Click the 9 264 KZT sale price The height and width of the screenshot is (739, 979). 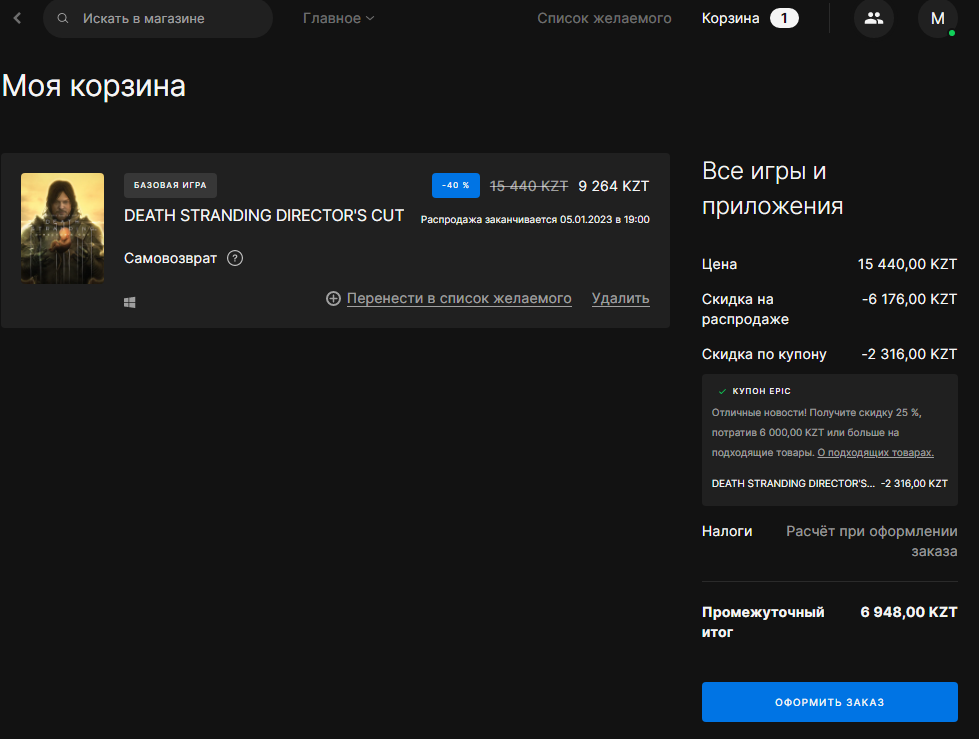(614, 186)
